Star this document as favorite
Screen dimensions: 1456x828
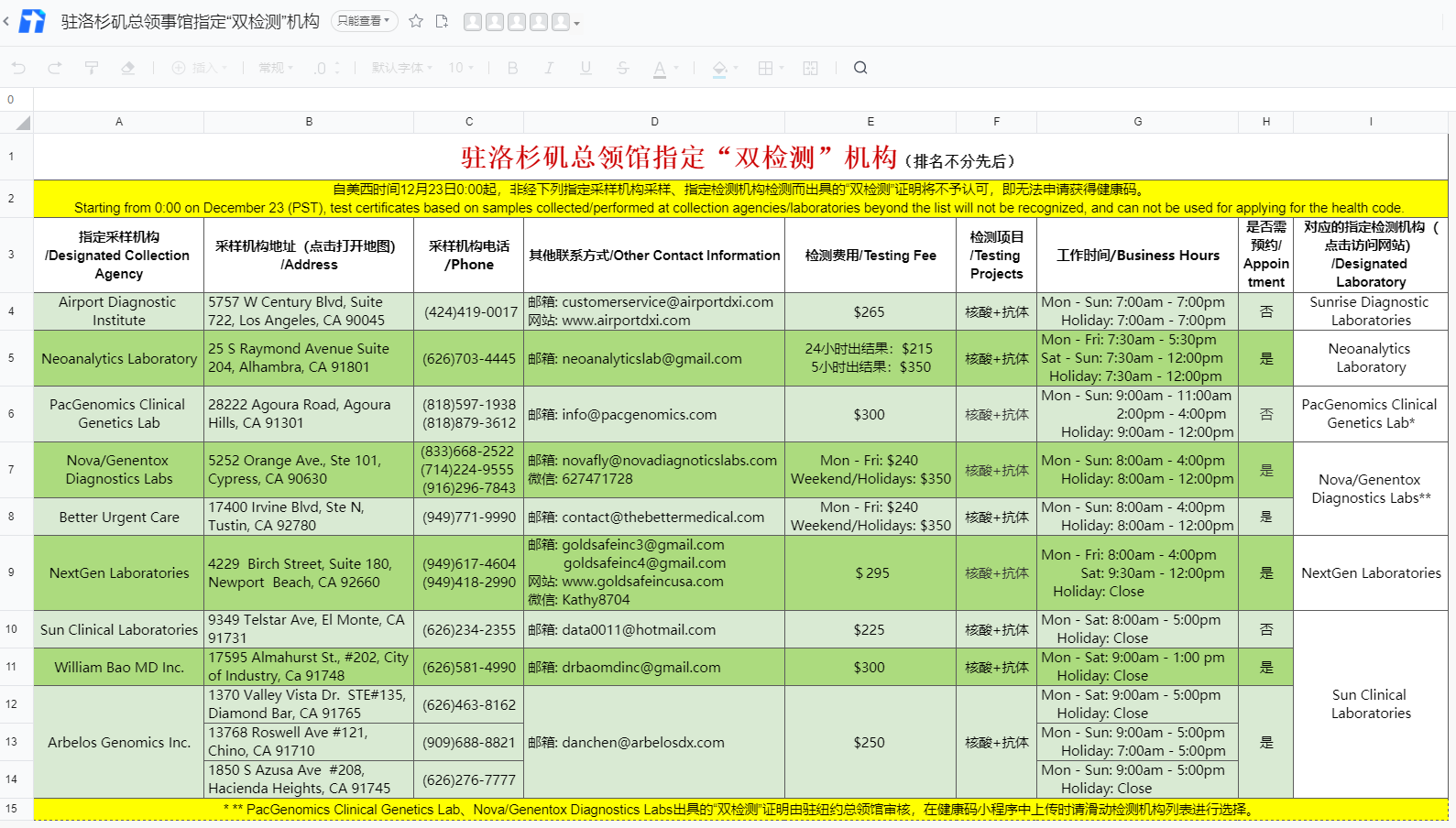416,21
